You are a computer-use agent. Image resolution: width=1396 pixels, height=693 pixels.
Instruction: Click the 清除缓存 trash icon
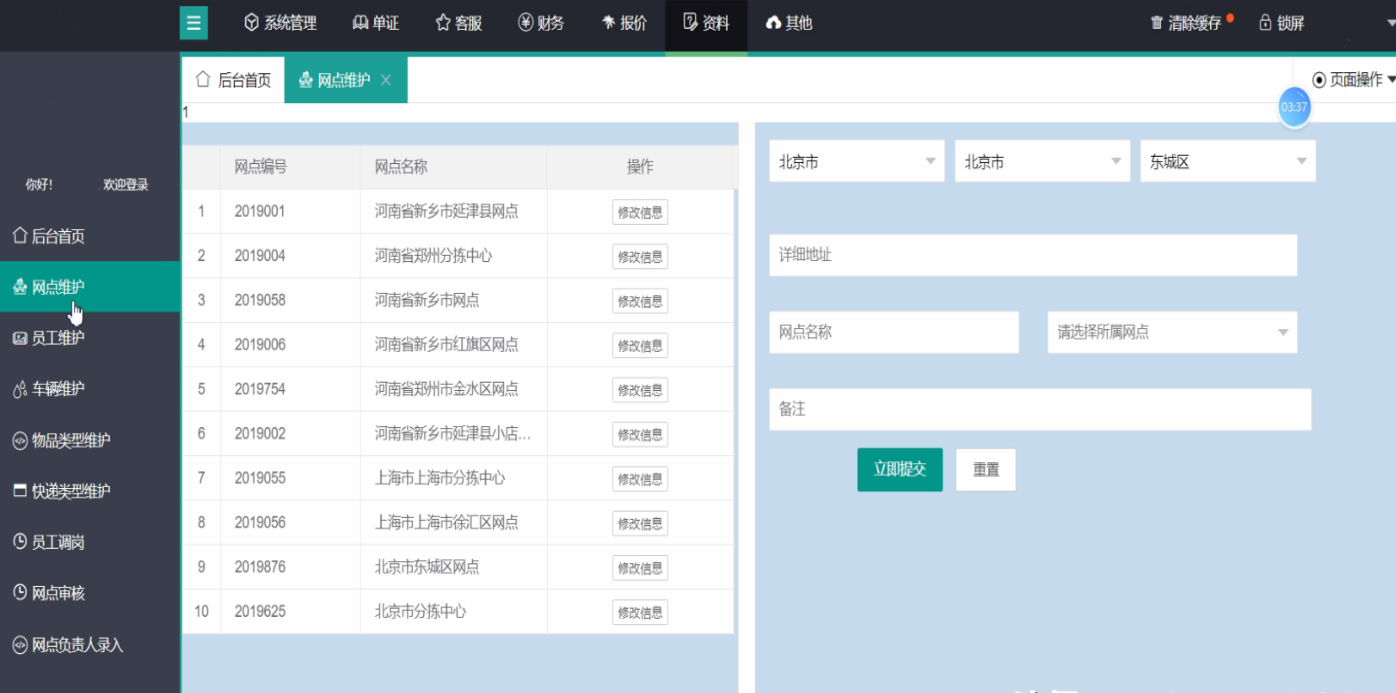1157,23
